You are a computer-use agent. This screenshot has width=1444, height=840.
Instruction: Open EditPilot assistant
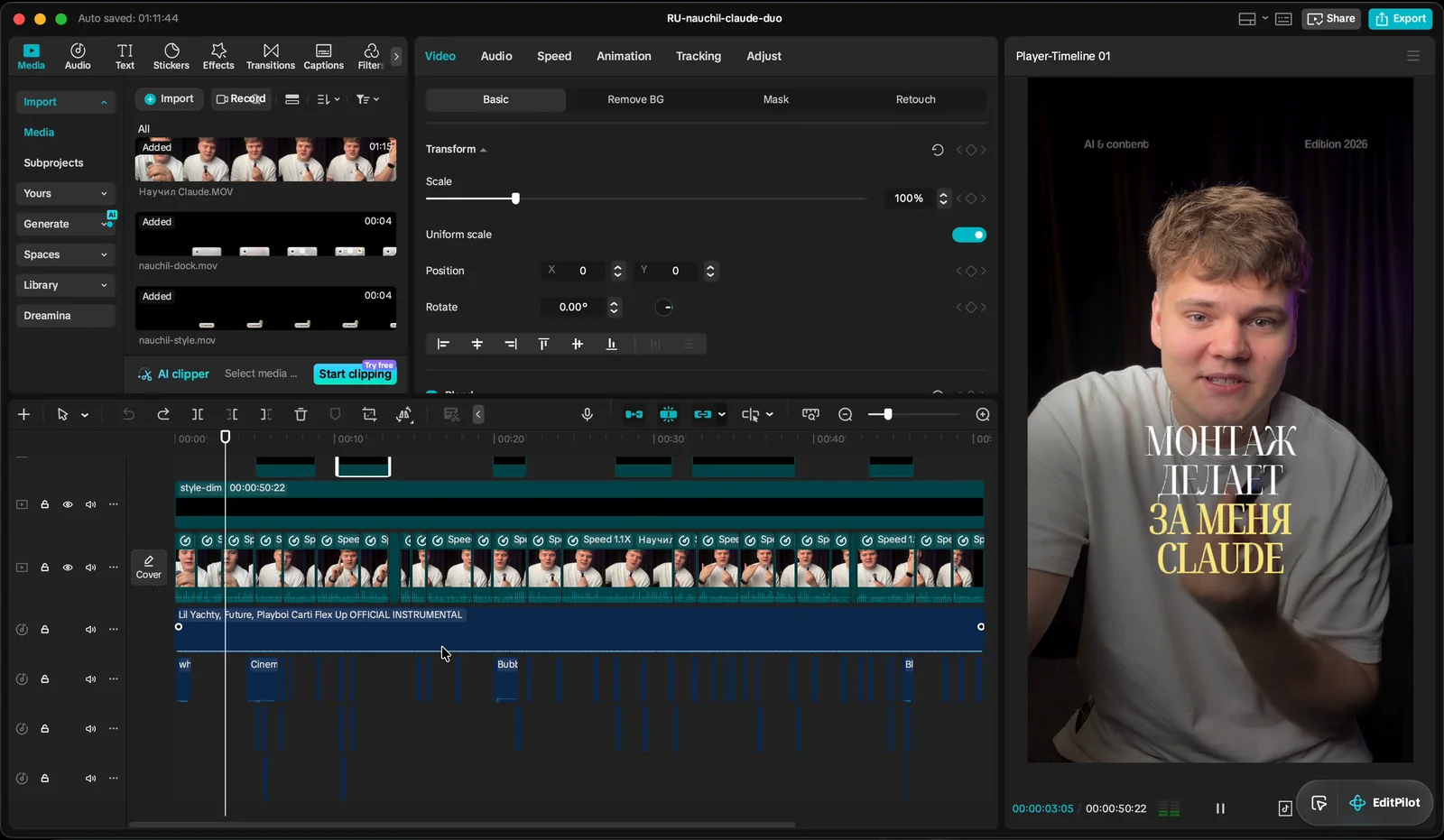[1385, 802]
